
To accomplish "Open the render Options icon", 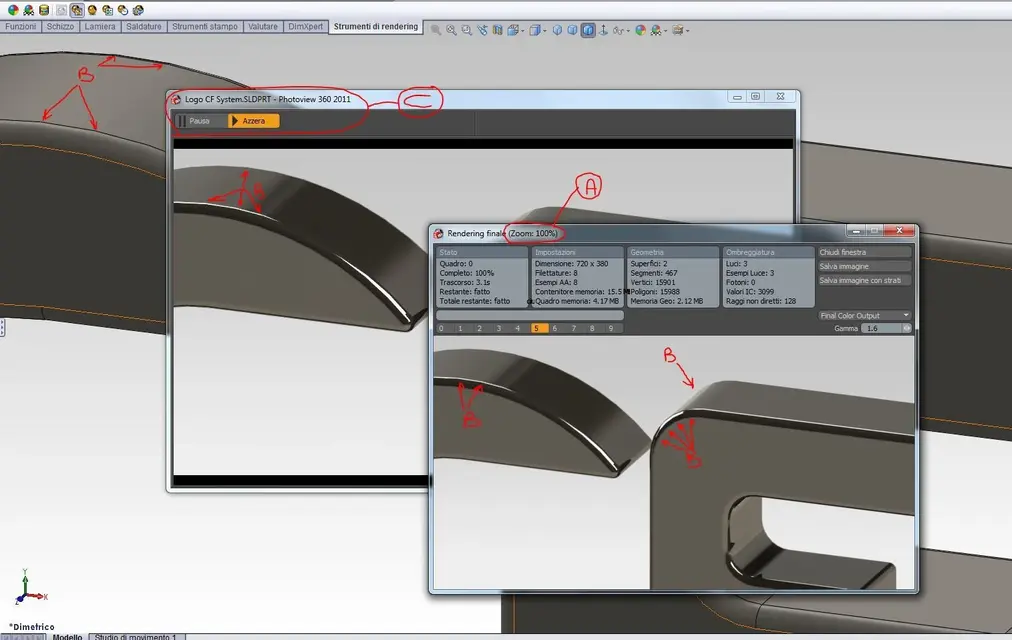I will pos(108,10).
